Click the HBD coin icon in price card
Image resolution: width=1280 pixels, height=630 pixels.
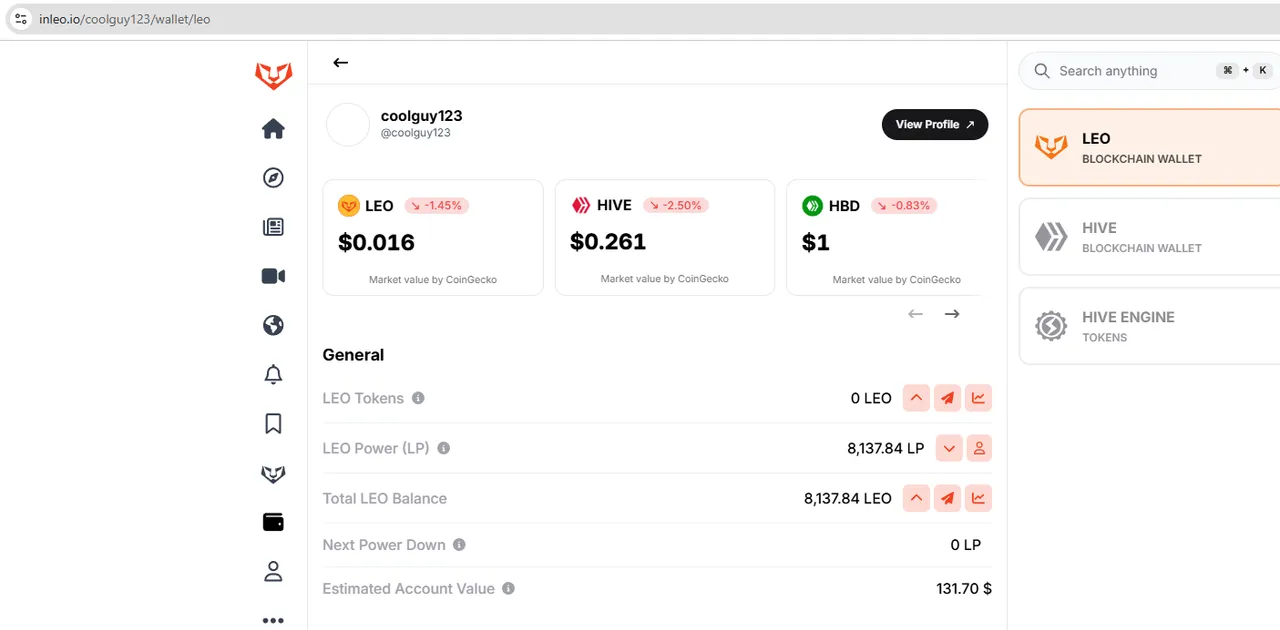[x=813, y=206]
